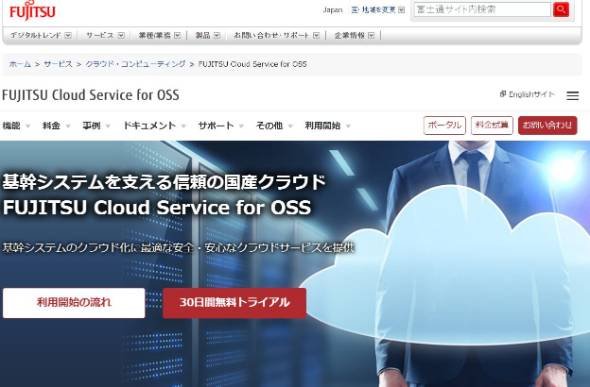Expand the 企業情報 menu
Viewport: 590px width, 387px height.
(354, 35)
